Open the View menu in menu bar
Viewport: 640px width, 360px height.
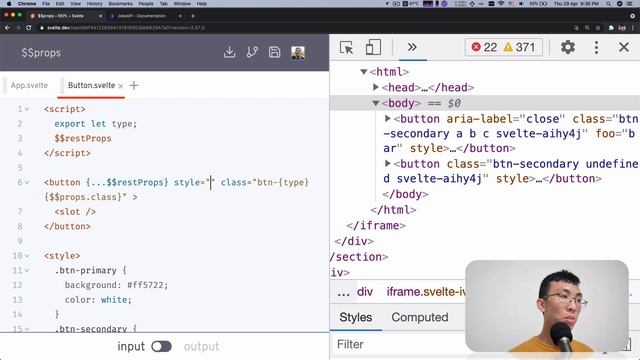click(x=76, y=4)
